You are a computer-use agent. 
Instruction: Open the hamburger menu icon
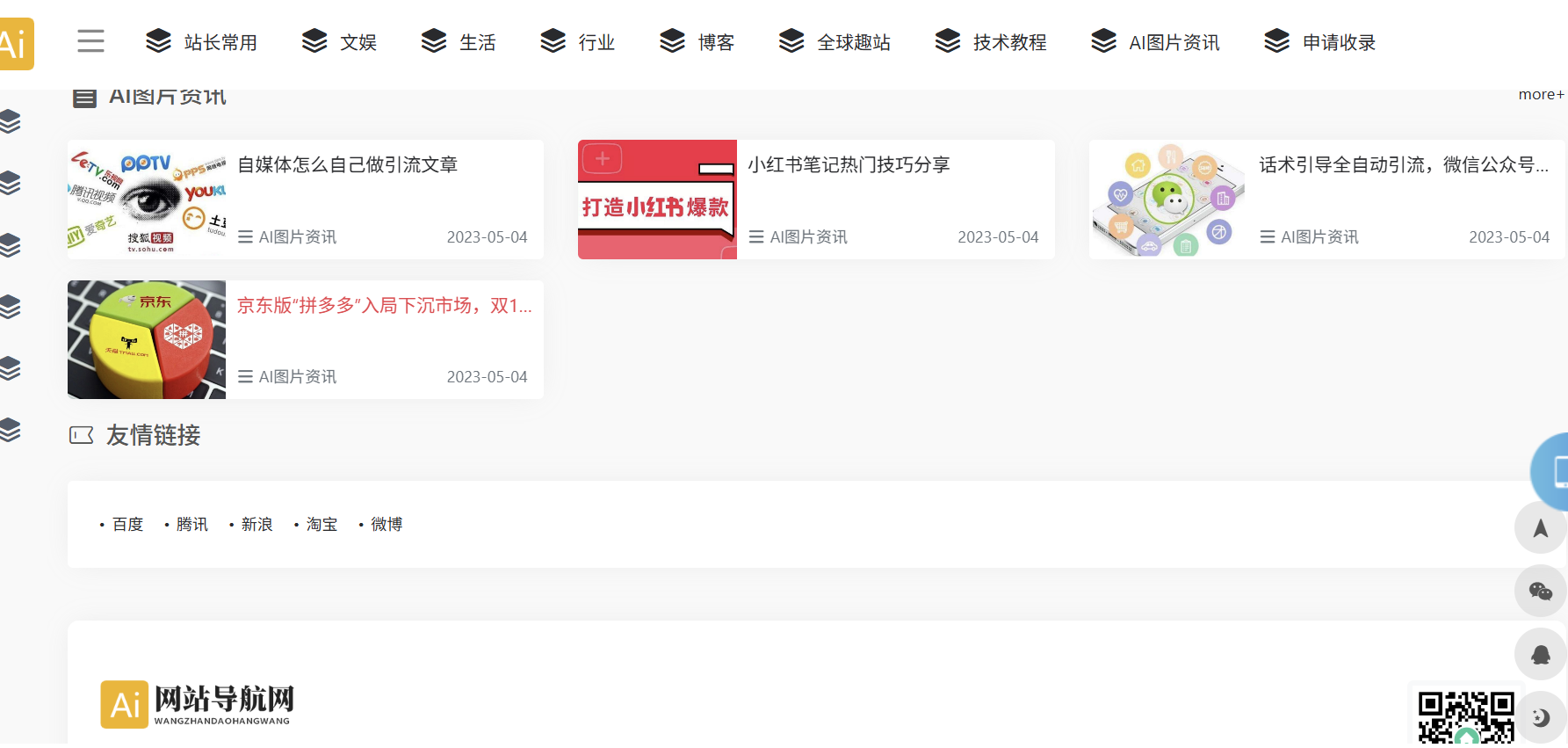coord(90,41)
